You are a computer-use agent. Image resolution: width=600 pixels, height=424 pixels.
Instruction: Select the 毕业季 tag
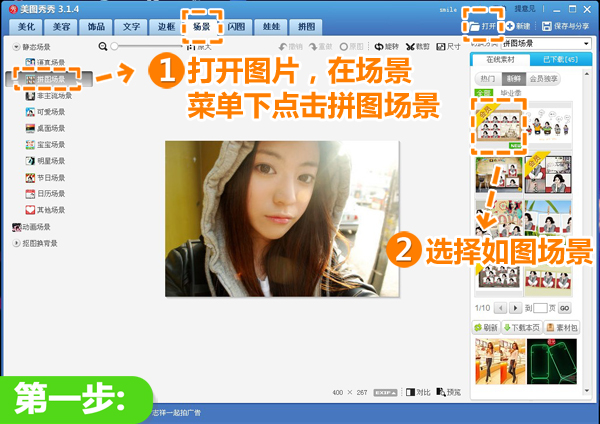pos(511,93)
